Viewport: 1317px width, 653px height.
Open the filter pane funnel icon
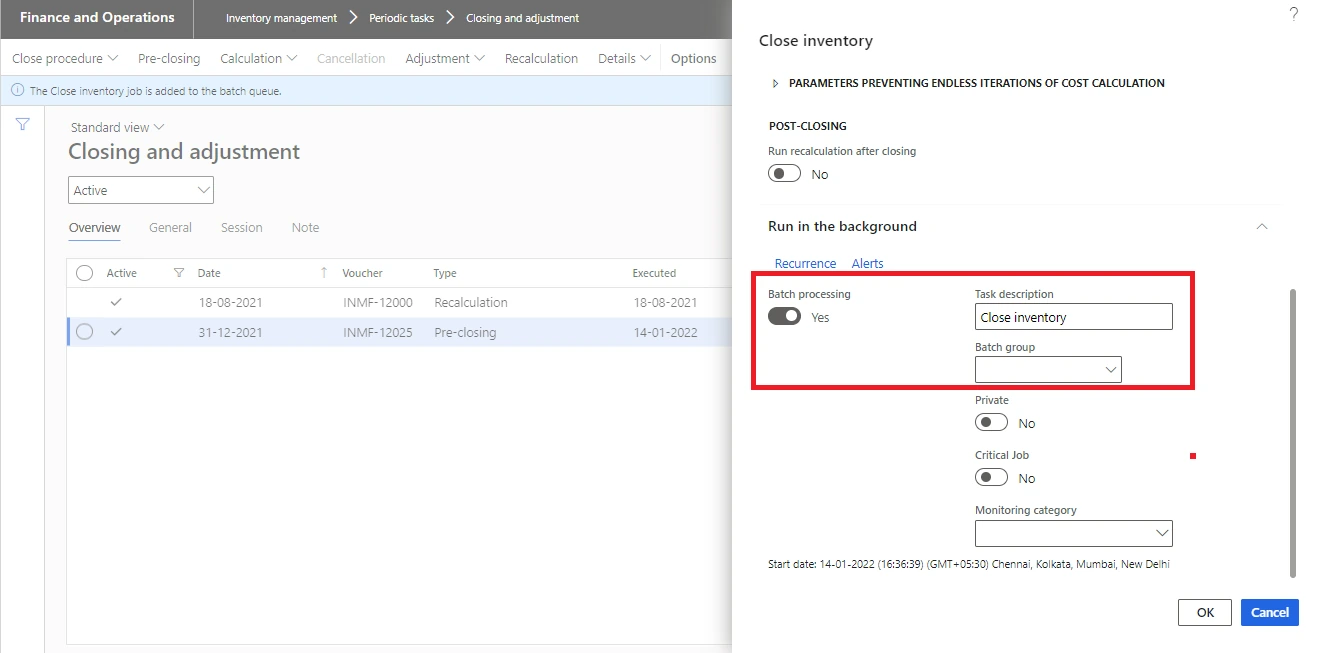(22, 125)
